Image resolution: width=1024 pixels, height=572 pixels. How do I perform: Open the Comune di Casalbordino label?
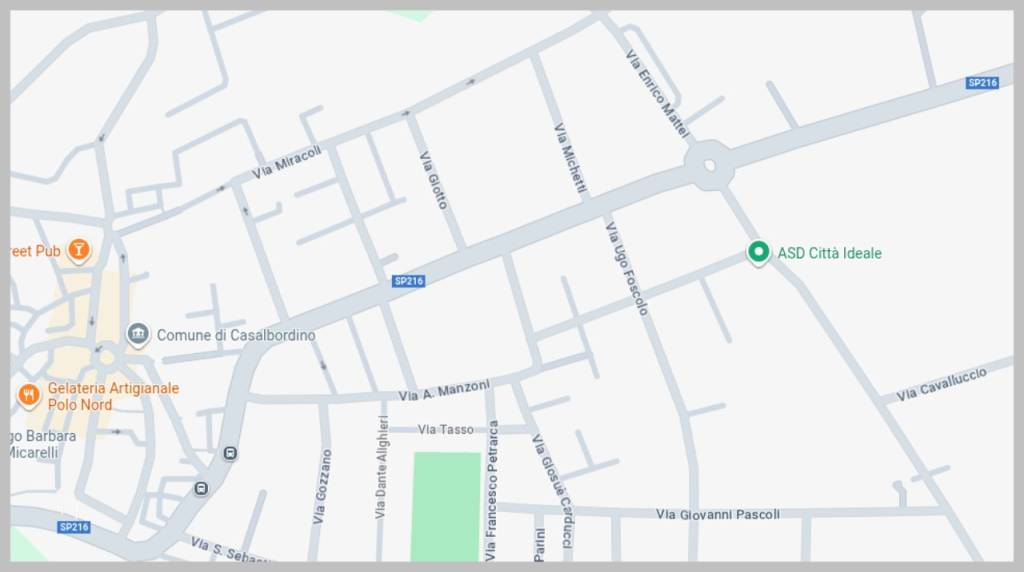tap(236, 335)
